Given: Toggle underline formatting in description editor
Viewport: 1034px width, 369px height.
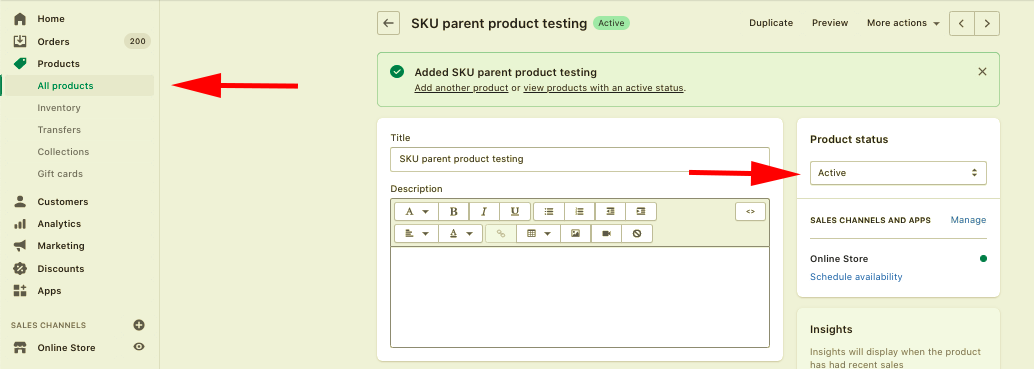Looking at the screenshot, I should [x=515, y=212].
